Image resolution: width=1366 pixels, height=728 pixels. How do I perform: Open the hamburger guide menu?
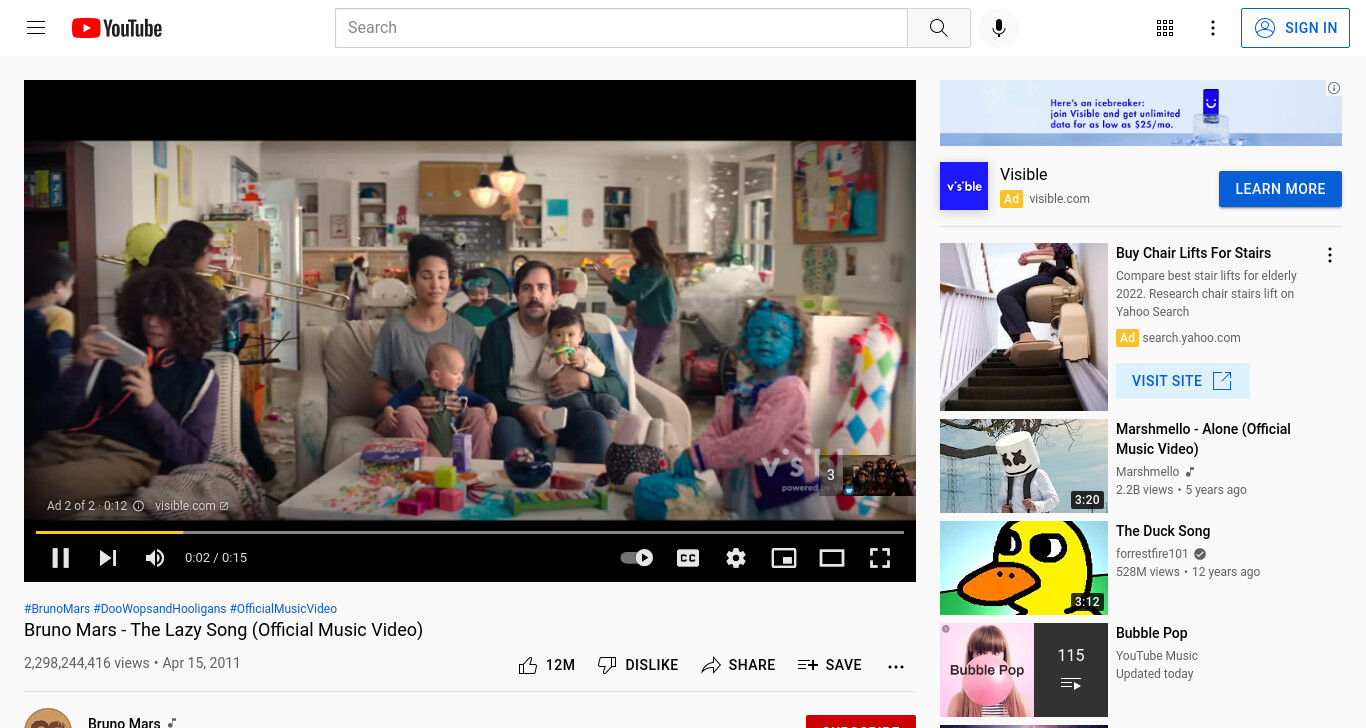(x=36, y=28)
